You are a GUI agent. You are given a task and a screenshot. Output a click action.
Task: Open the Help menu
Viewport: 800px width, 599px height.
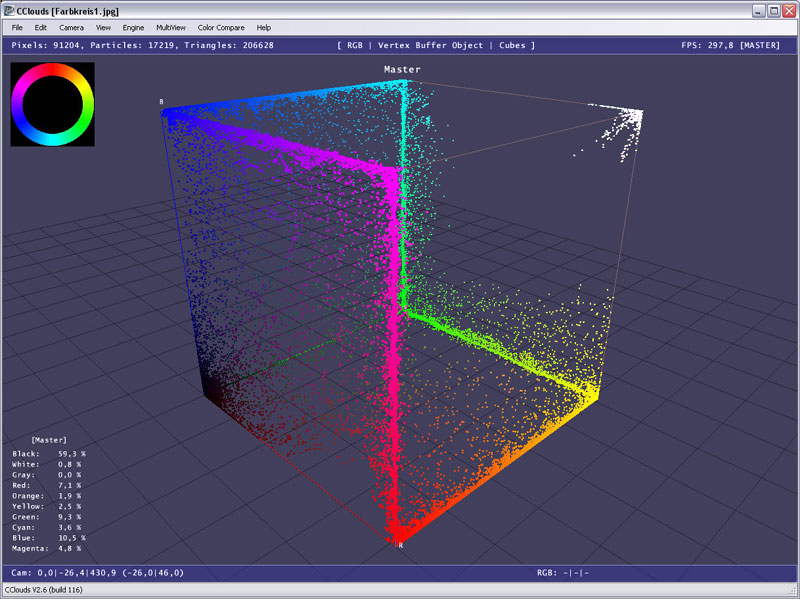(x=264, y=27)
